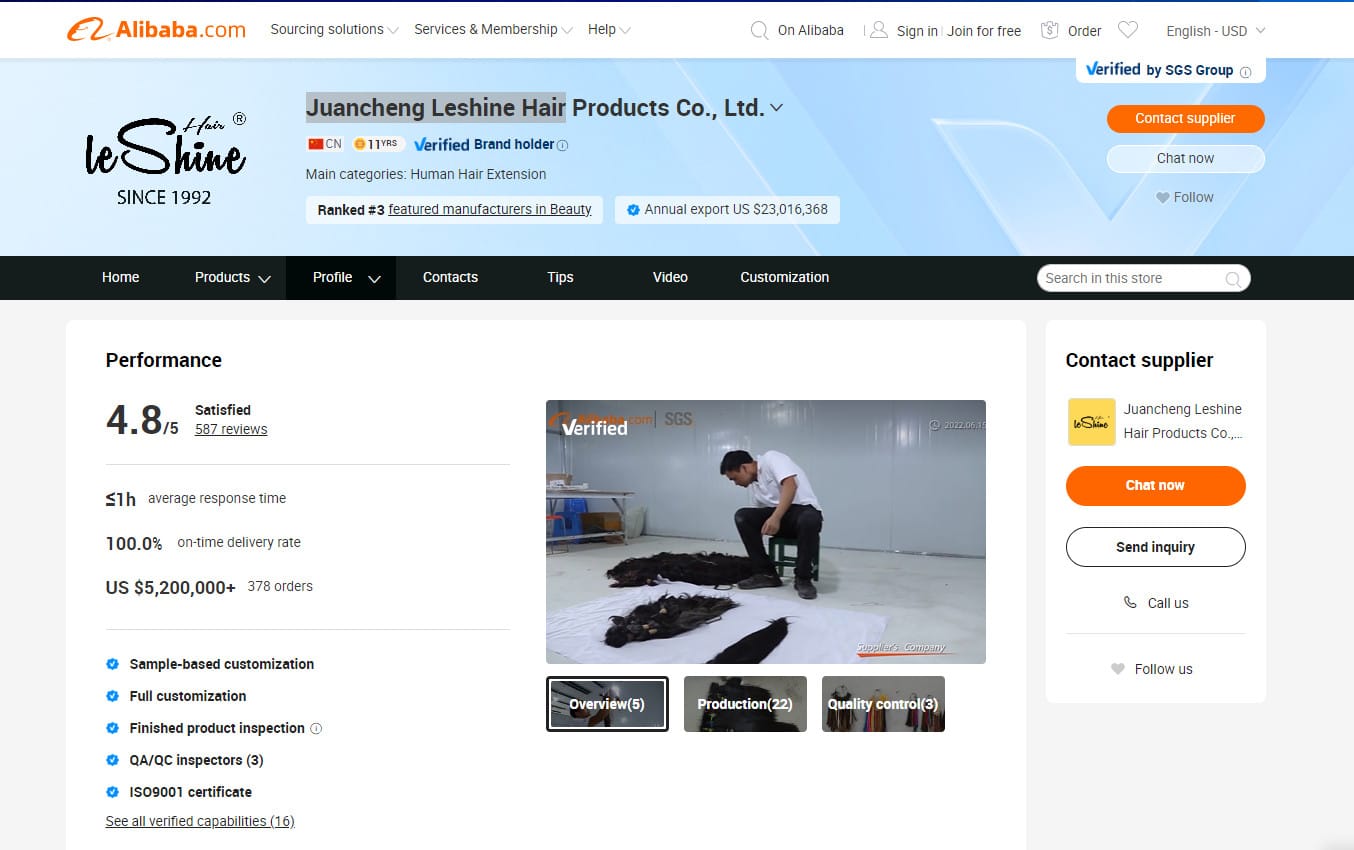Click info icon beside Finished product inspection

click(316, 729)
